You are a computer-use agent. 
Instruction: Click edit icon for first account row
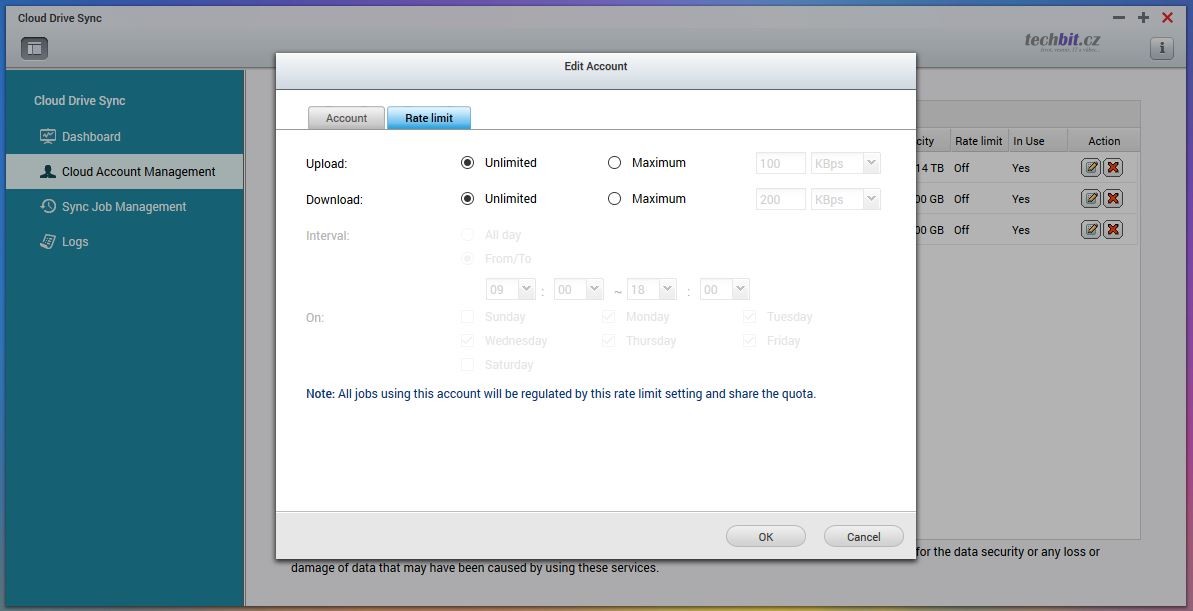1091,168
